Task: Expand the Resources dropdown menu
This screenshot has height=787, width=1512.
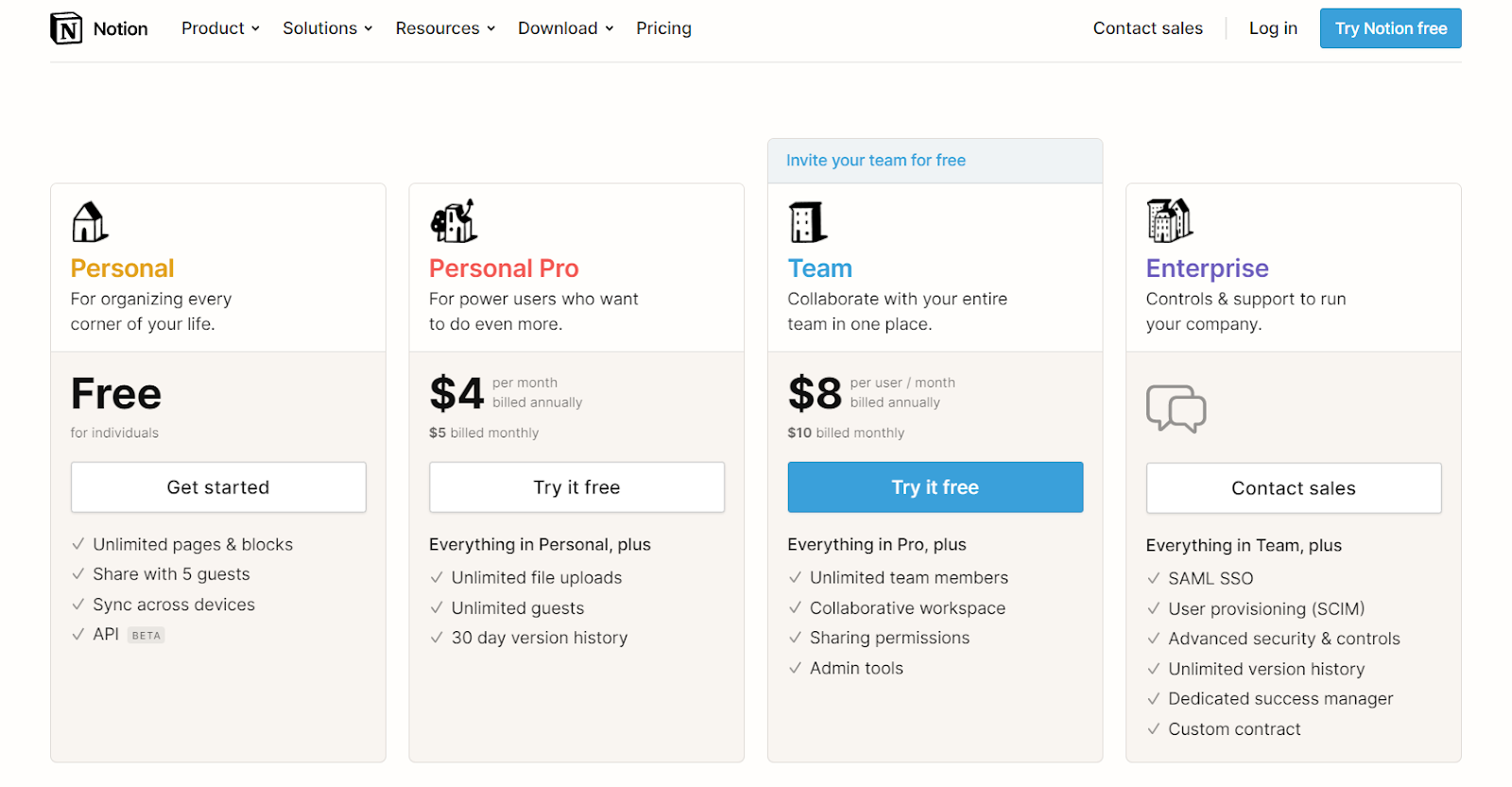Action: tap(445, 28)
